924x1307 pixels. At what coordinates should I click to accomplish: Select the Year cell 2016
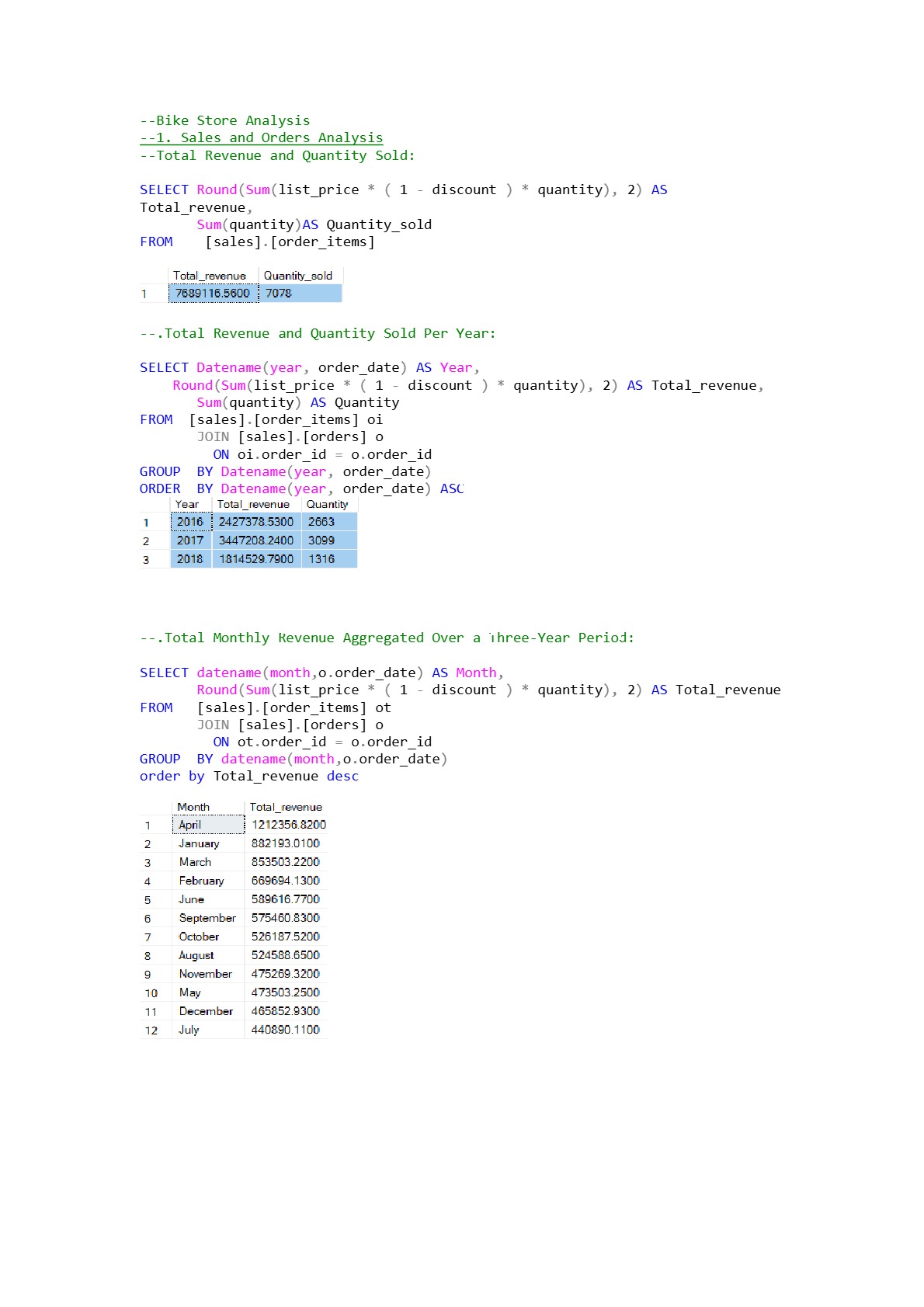tap(190, 522)
